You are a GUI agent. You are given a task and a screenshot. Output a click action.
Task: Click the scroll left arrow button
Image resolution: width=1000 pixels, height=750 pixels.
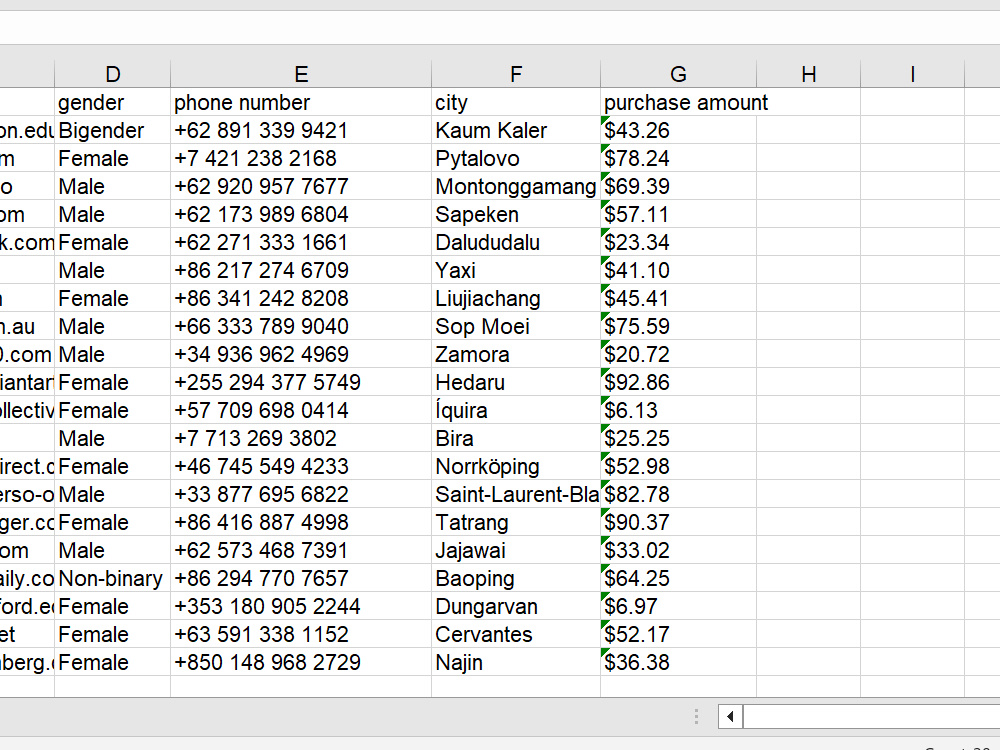[730, 716]
